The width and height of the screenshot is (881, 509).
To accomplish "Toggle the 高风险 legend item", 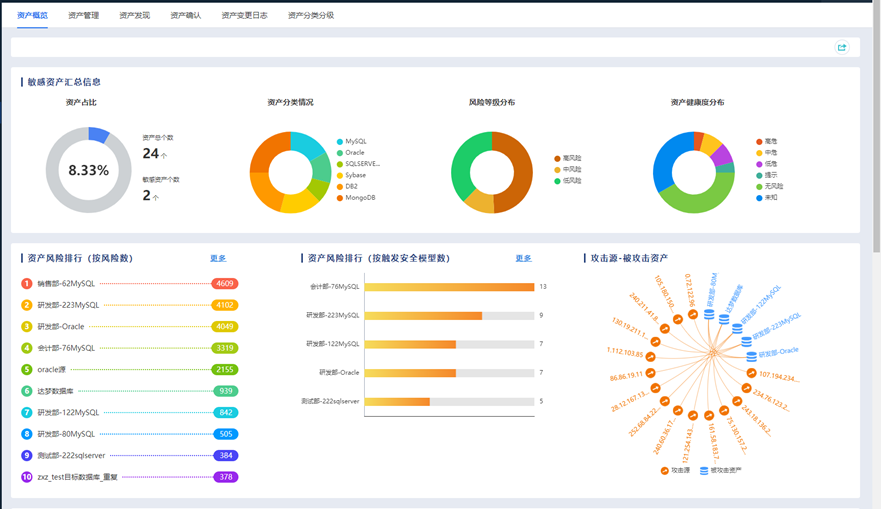I will 570,158.
